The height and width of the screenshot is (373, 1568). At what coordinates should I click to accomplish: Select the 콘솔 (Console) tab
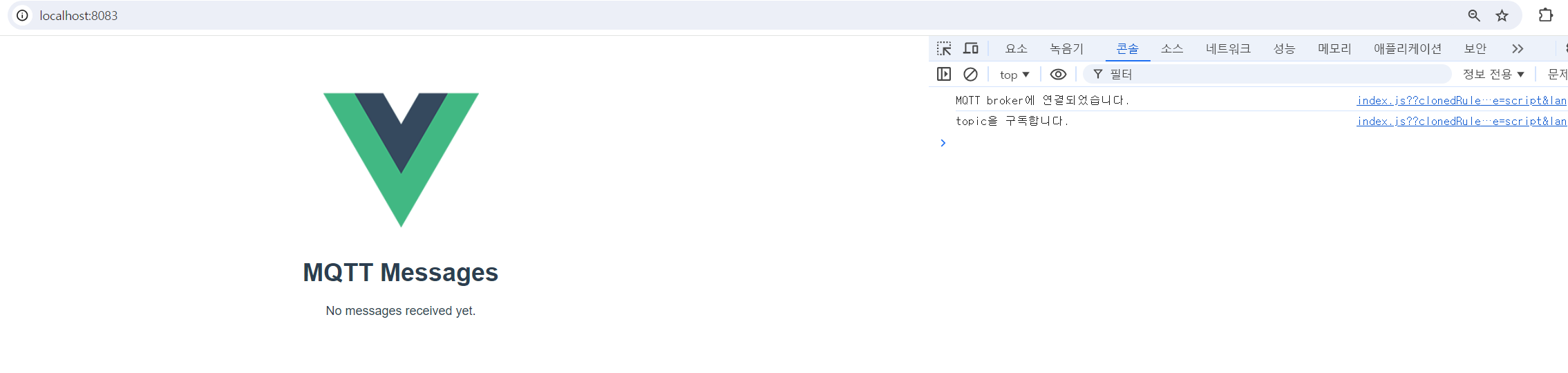(x=1127, y=48)
